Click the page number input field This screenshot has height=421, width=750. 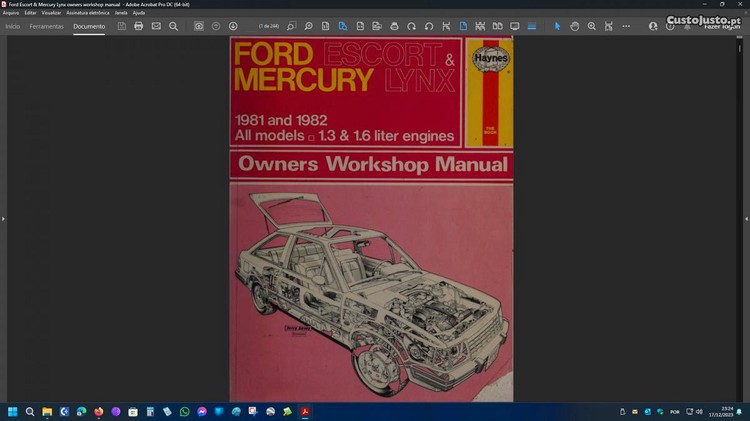click(x=267, y=26)
